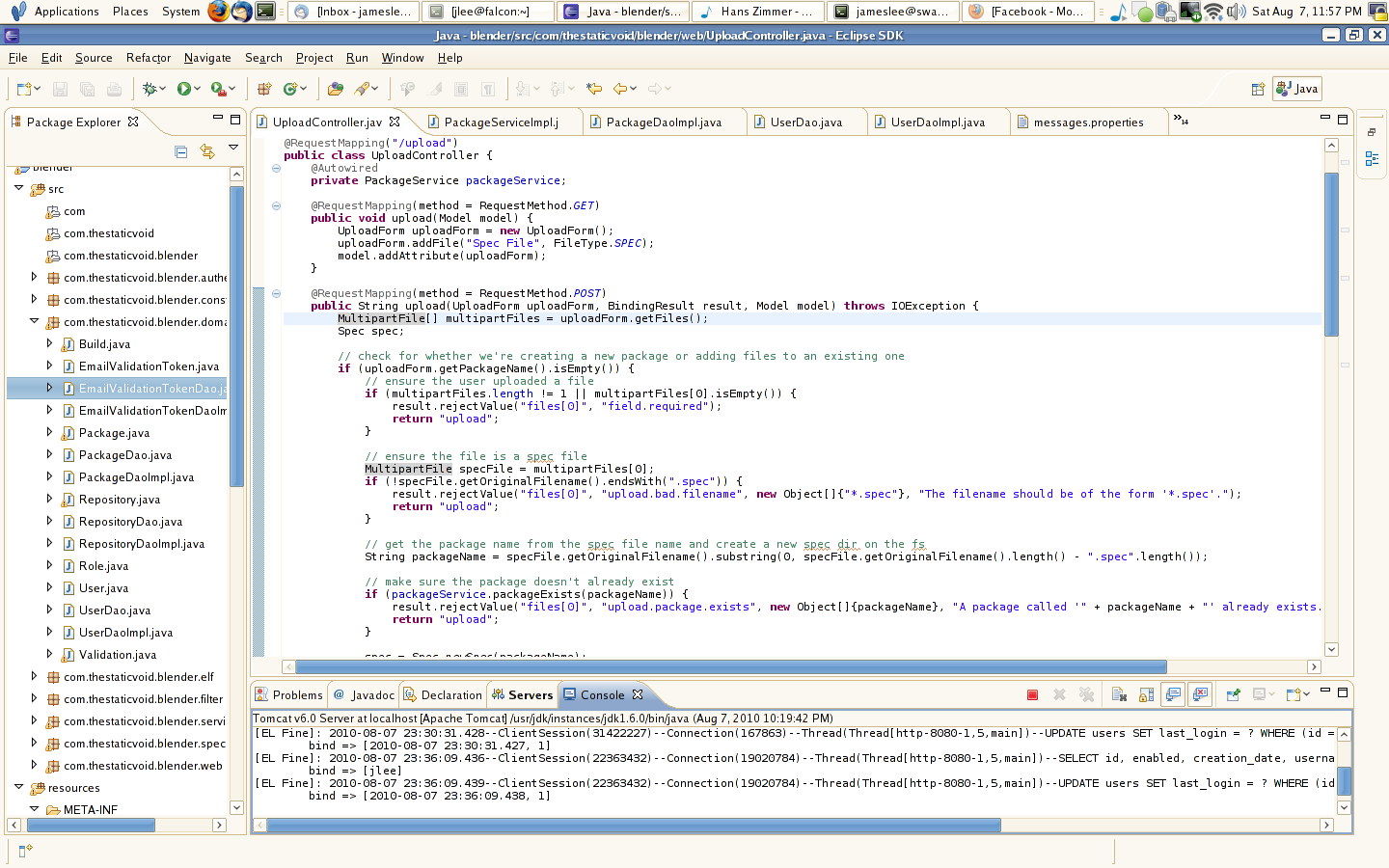Show the hidden editor tabs list

(1180, 121)
